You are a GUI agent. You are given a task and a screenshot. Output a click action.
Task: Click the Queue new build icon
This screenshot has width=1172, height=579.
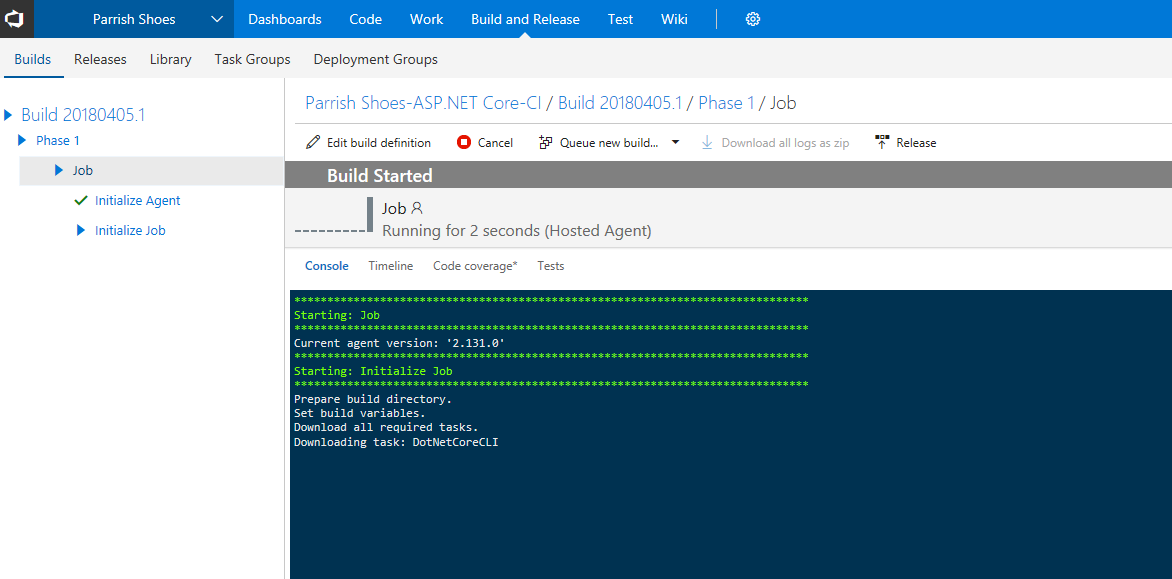pyautogui.click(x=545, y=143)
